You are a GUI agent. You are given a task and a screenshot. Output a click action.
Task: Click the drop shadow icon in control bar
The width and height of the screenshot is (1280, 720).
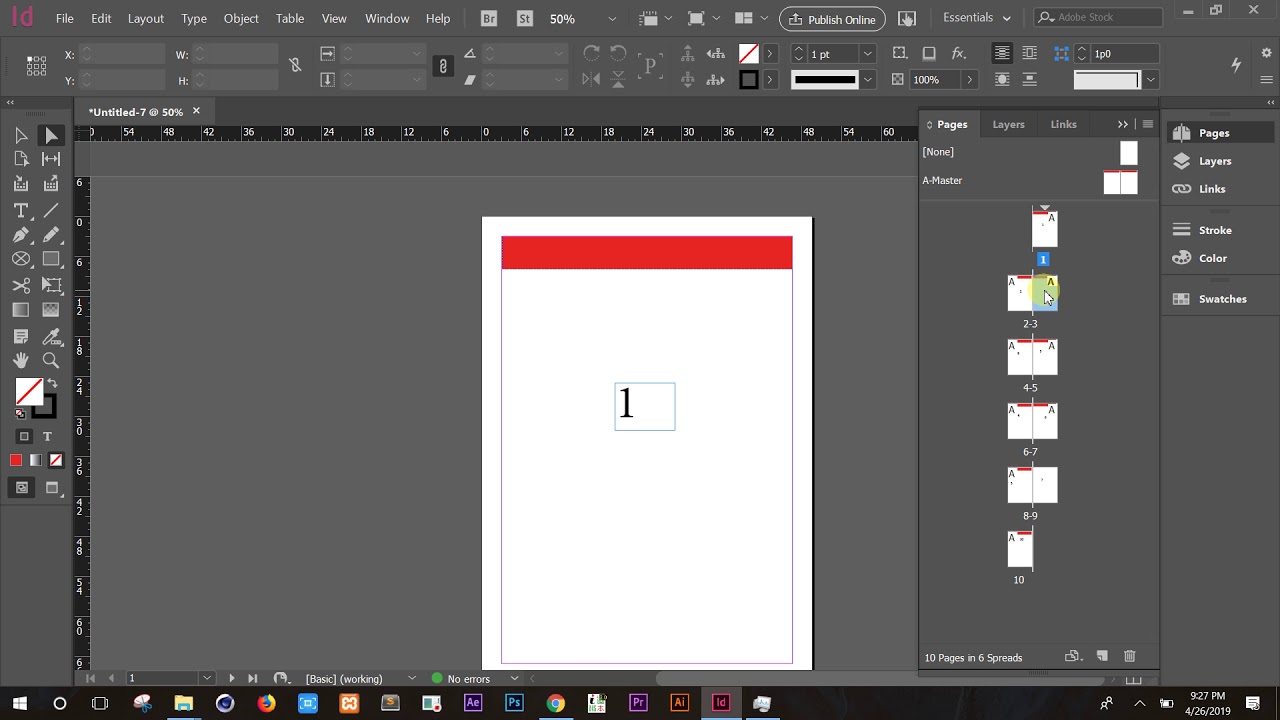(929, 53)
